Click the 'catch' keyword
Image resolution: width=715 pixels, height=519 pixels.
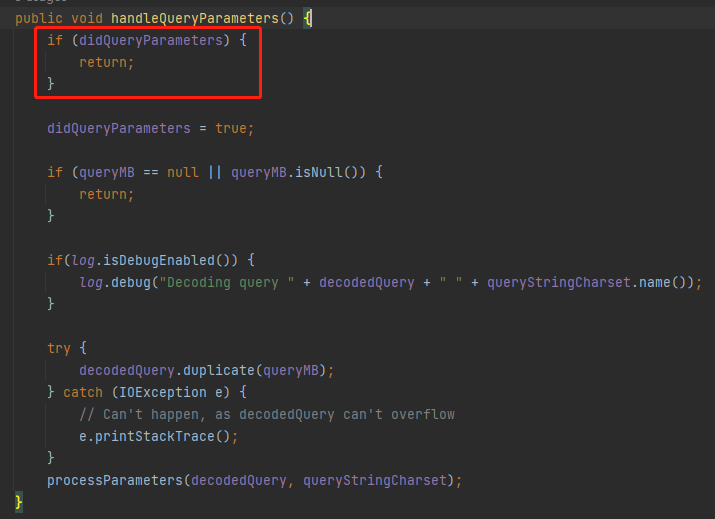coord(83,393)
